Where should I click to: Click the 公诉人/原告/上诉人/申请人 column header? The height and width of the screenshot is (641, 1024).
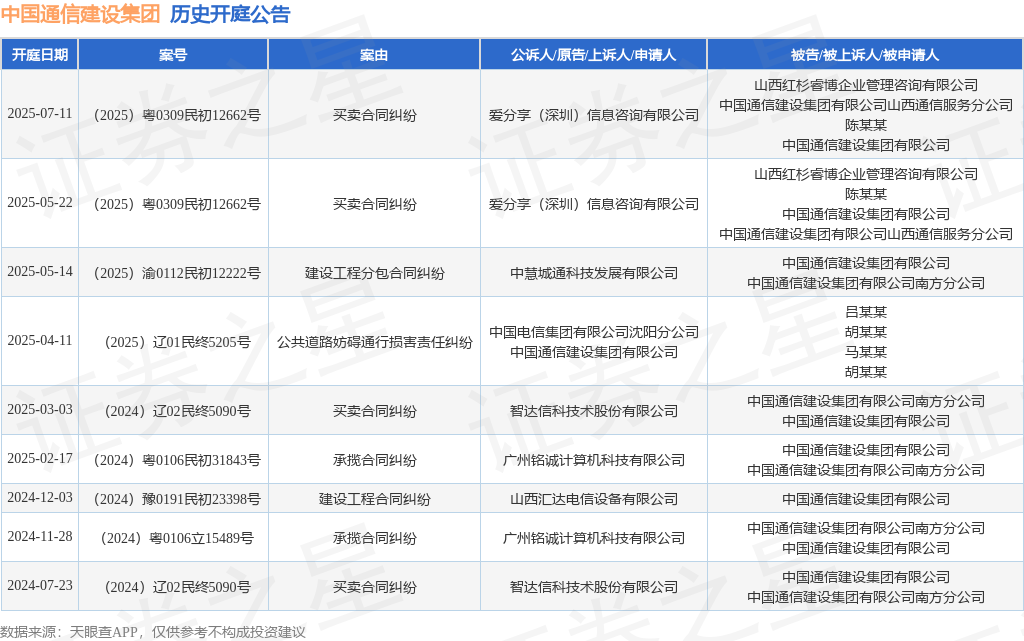coord(594,55)
